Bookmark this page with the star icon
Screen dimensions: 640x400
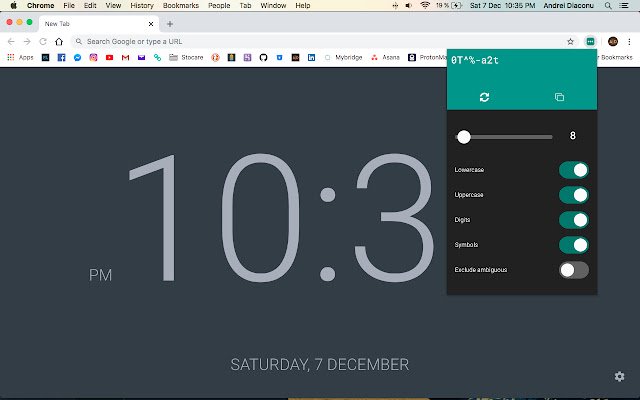570,41
